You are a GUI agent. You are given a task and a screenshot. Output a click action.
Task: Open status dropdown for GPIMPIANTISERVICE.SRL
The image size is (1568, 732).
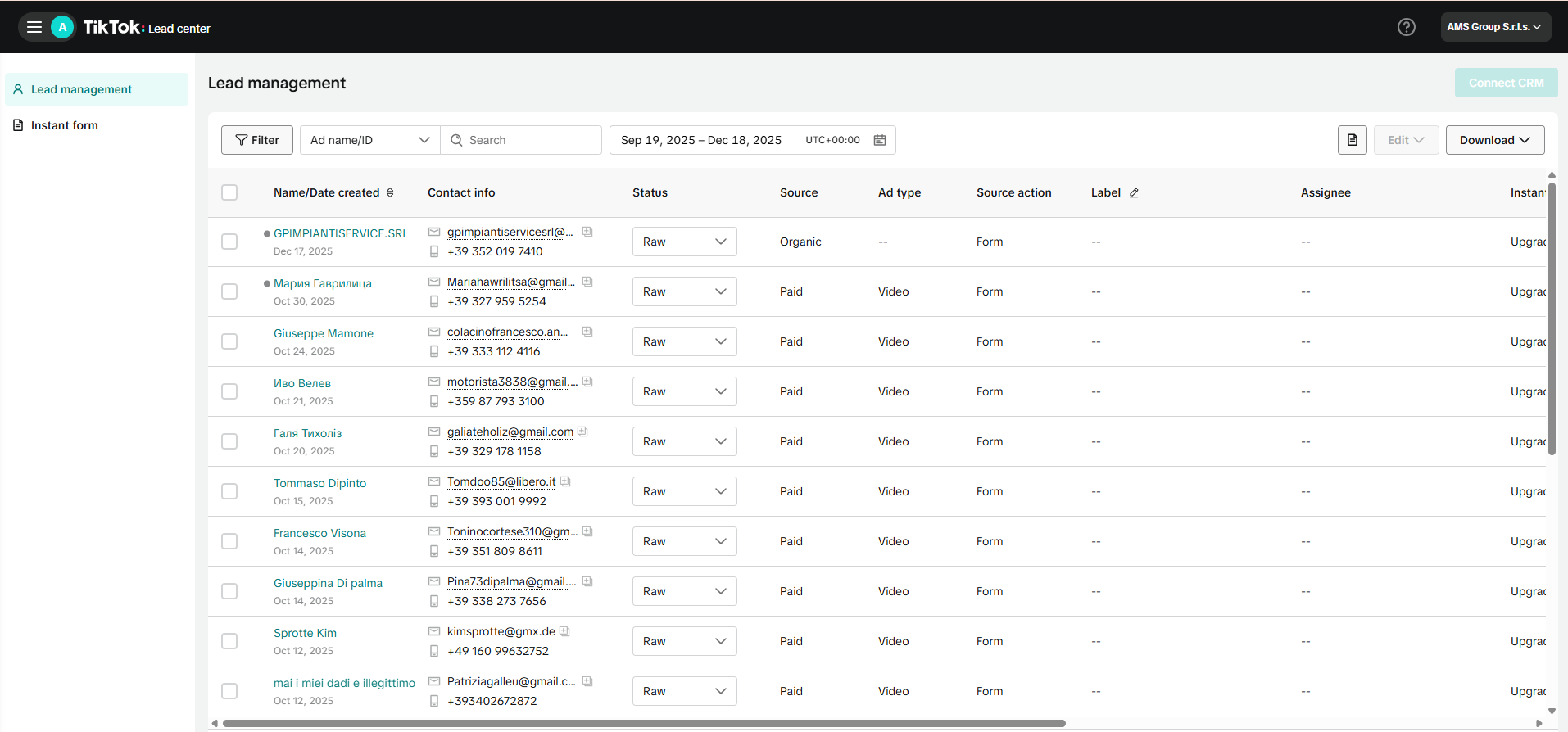pyautogui.click(x=685, y=242)
